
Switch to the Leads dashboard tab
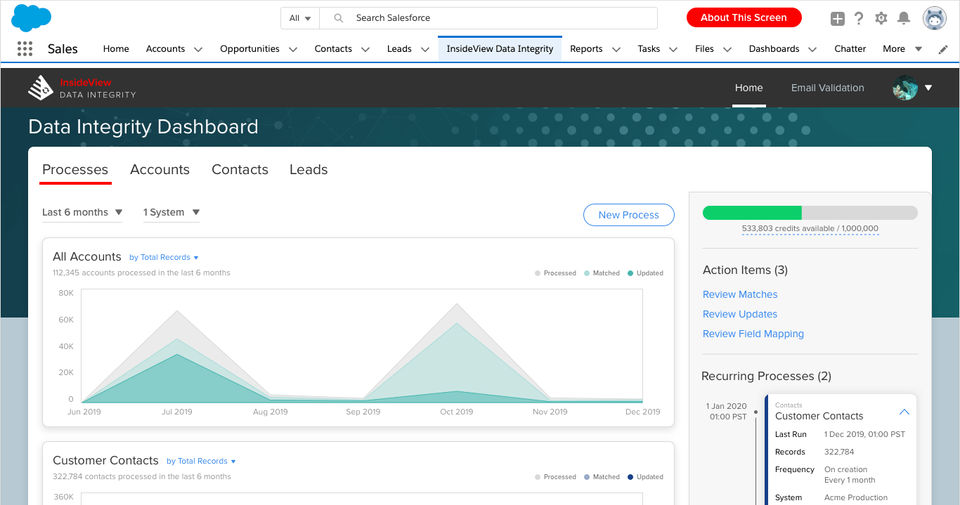point(309,170)
